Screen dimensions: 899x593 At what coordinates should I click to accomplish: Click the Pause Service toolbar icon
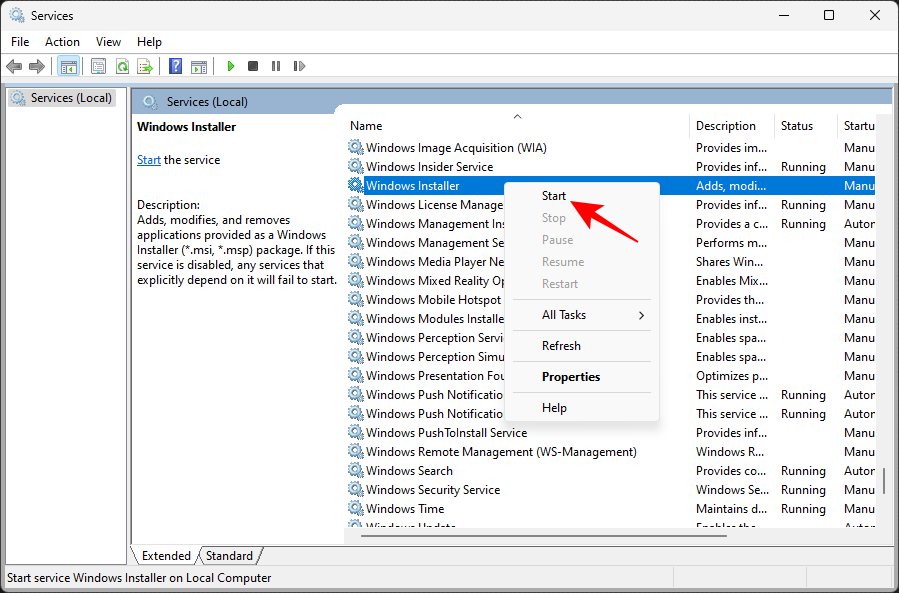point(276,66)
